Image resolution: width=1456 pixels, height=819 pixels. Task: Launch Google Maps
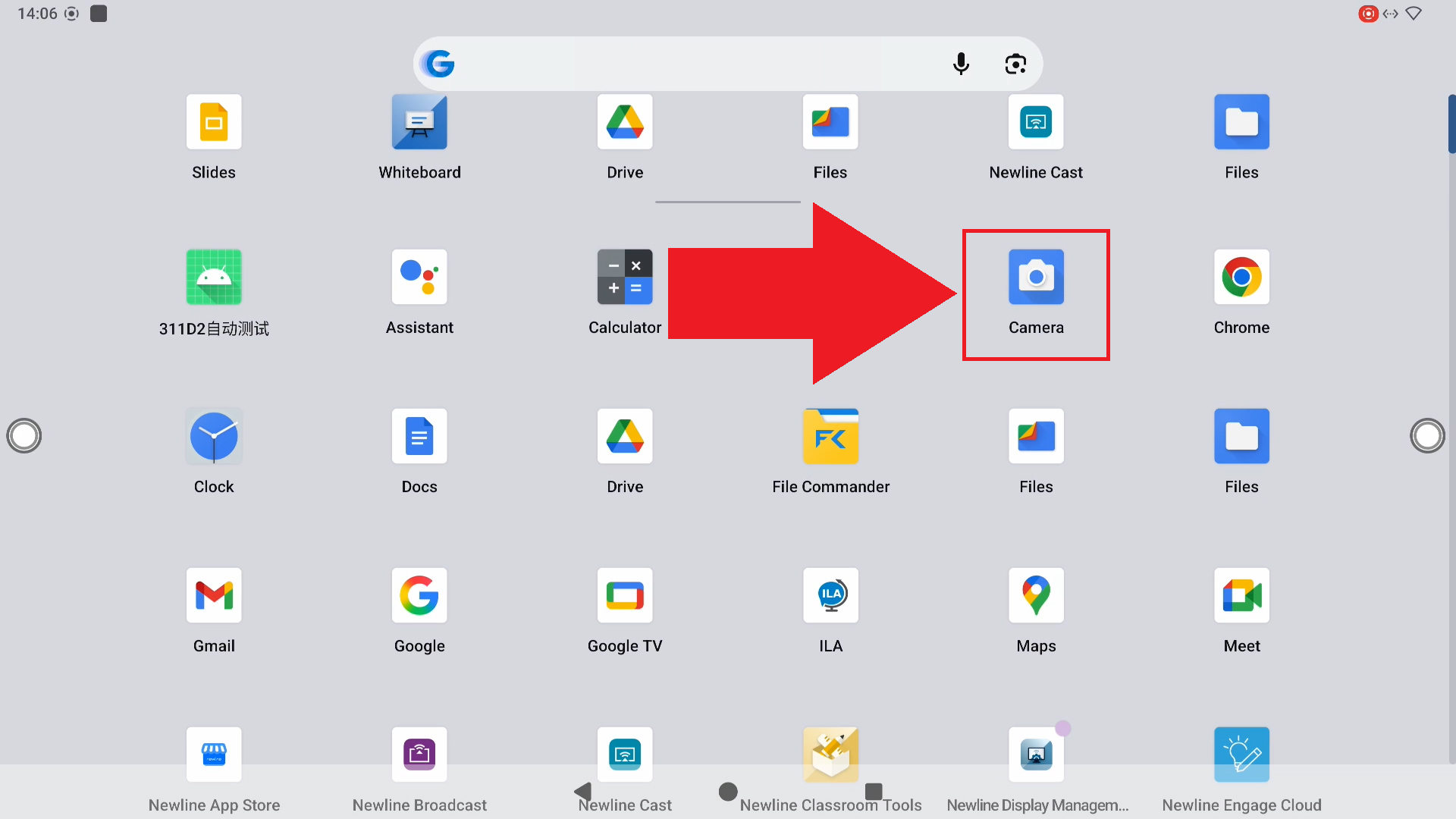pos(1036,596)
